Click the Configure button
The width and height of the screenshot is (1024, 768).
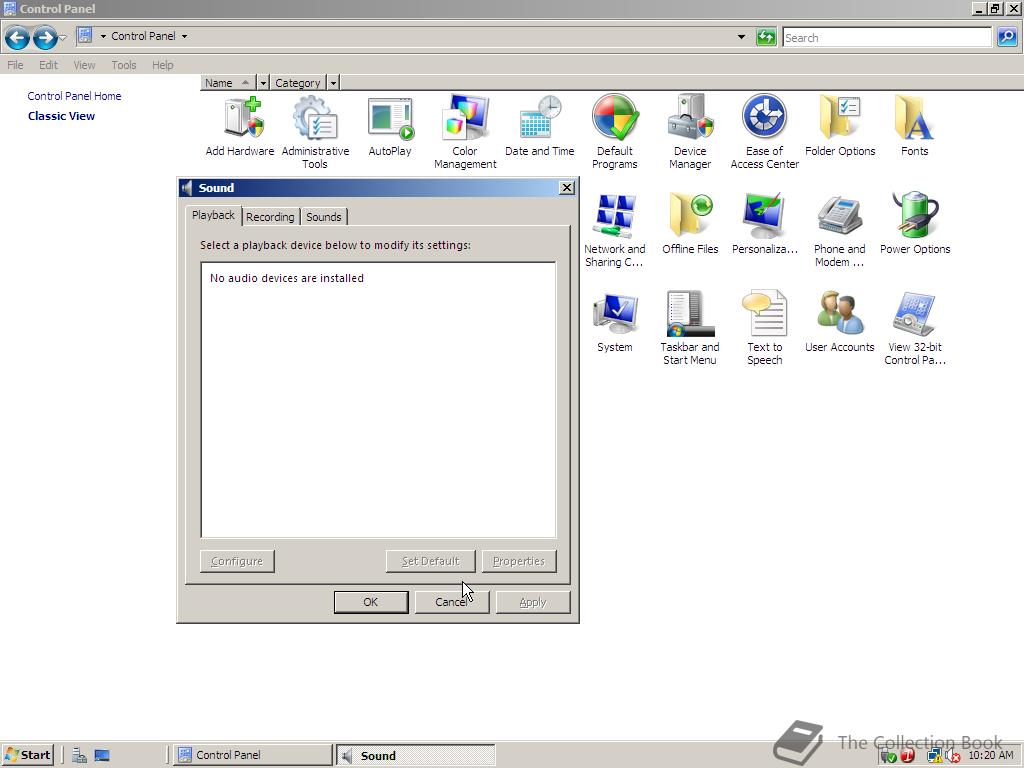(x=236, y=561)
